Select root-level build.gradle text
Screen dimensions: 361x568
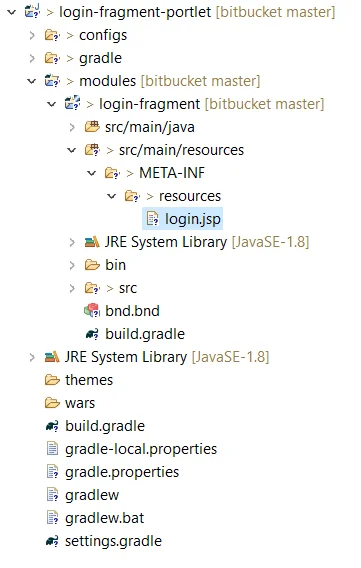pyautogui.click(x=105, y=426)
